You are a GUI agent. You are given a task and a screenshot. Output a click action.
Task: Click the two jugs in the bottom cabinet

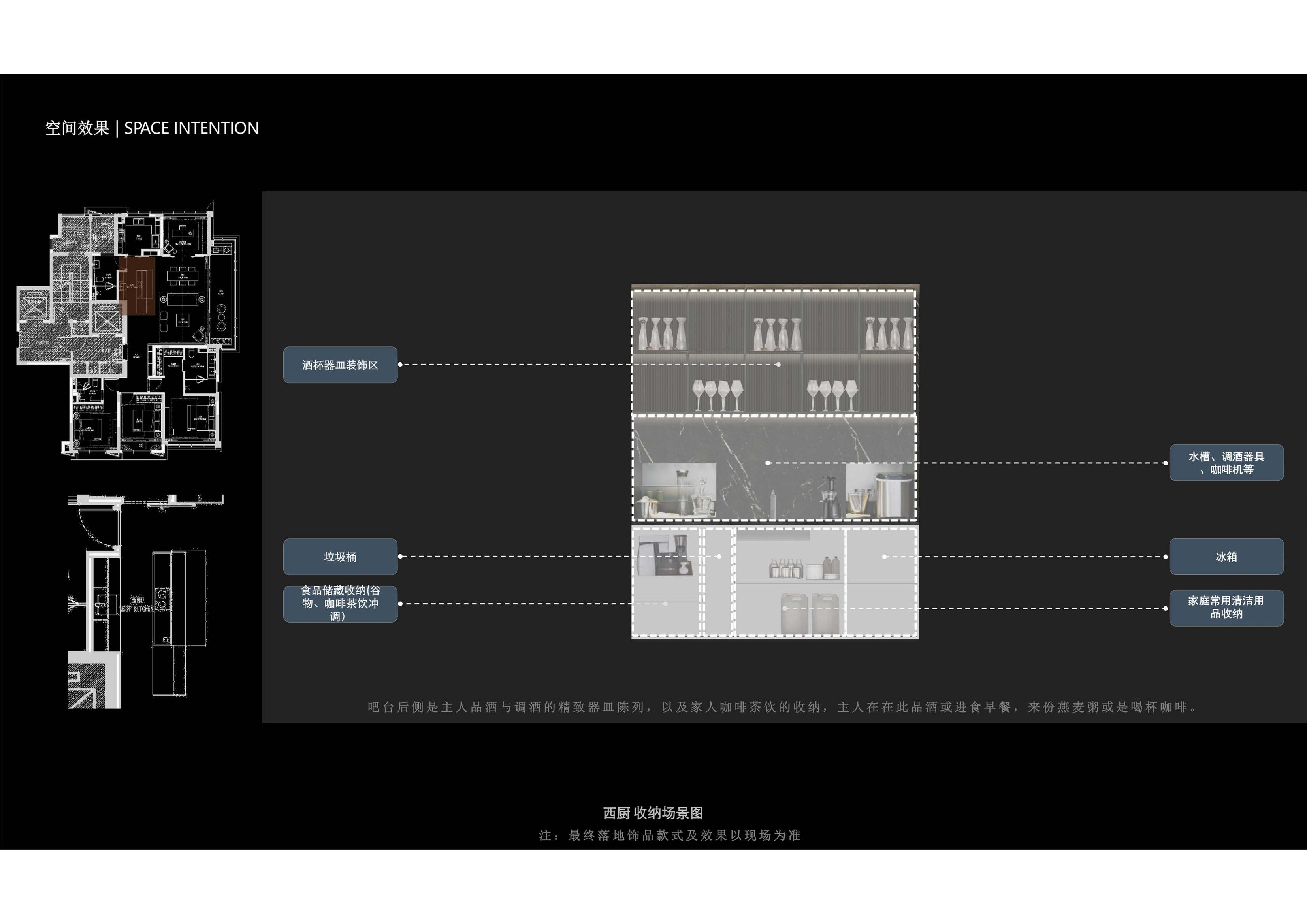click(810, 613)
